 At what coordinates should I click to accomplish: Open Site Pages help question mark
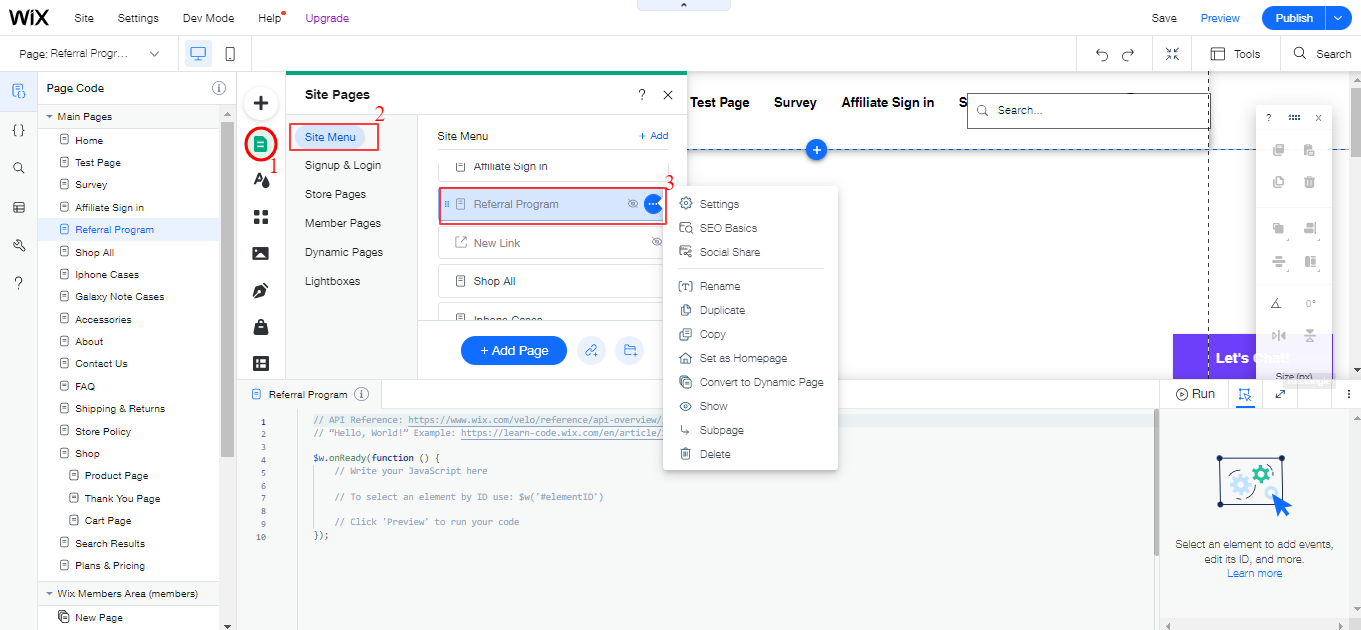(x=642, y=95)
